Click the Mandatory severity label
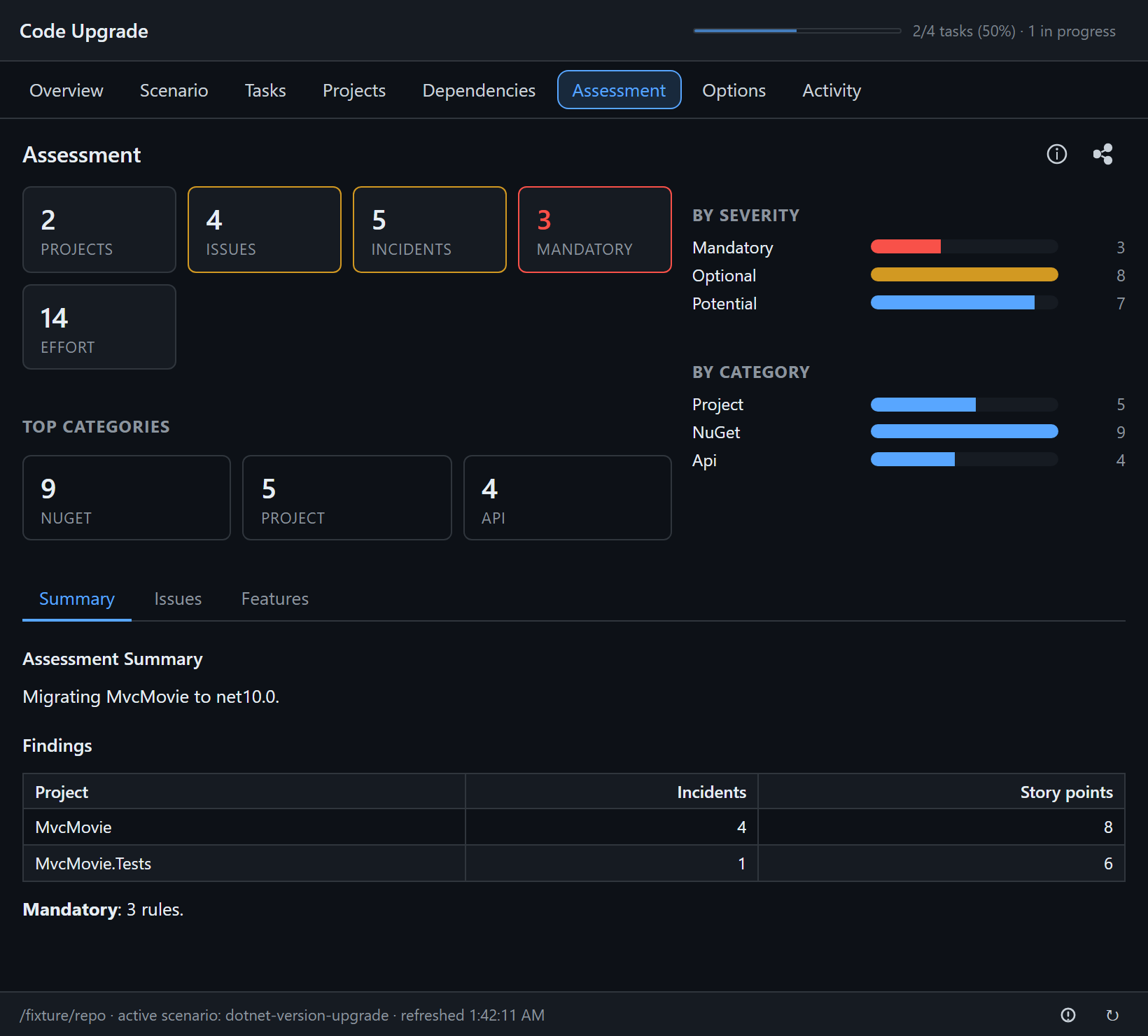Viewport: 1148px width, 1036px height. click(732, 248)
